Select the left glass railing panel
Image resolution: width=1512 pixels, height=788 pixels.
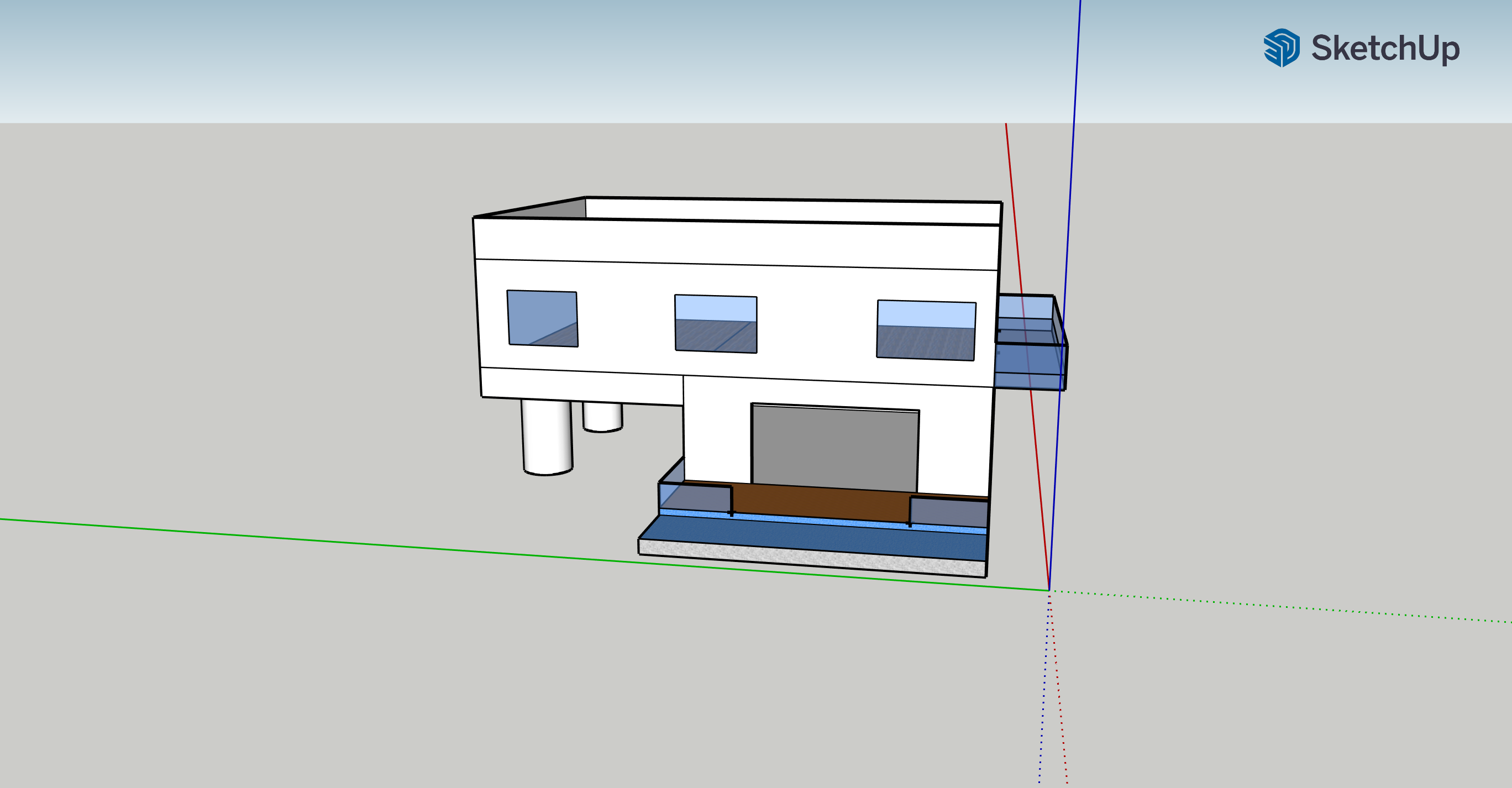coord(695,498)
